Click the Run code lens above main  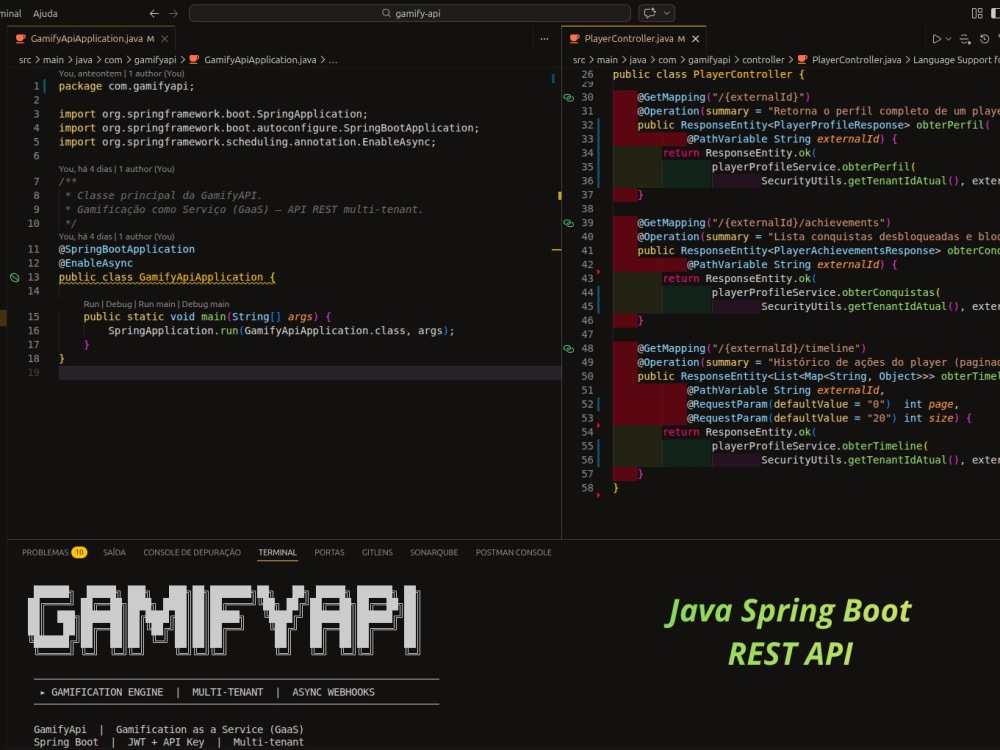click(x=91, y=304)
